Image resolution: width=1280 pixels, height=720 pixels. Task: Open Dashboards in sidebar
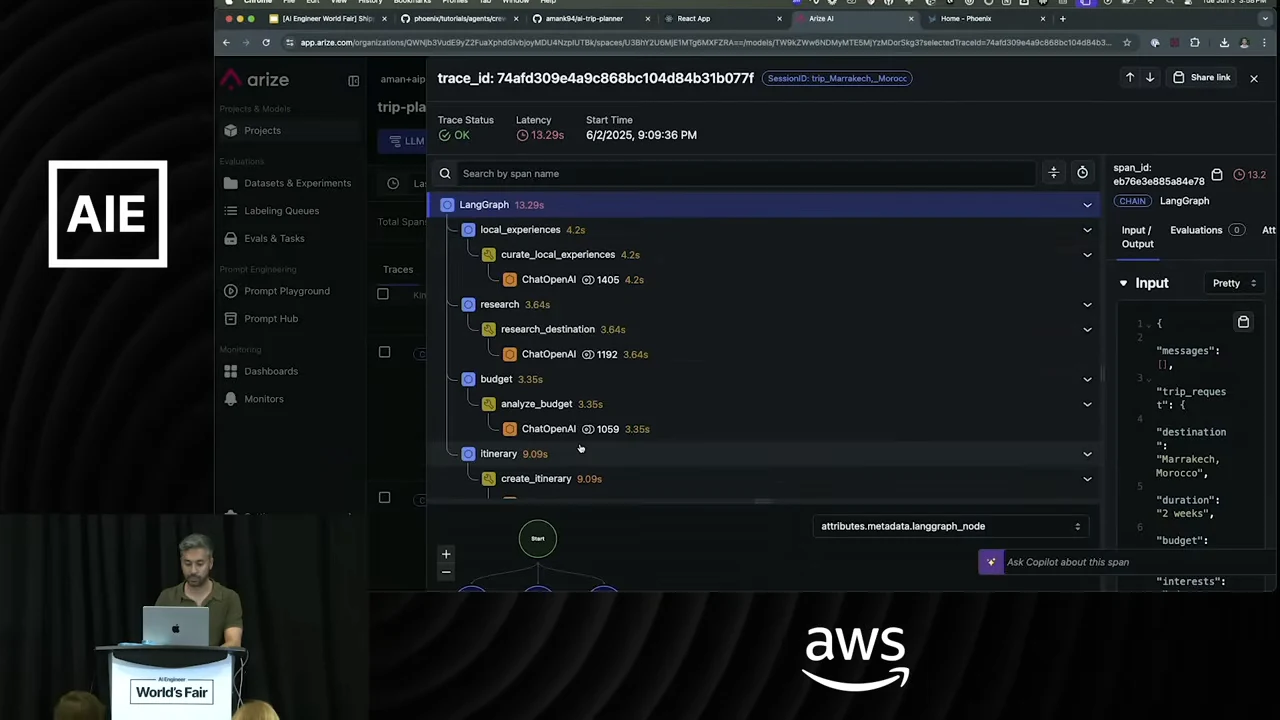click(x=270, y=371)
